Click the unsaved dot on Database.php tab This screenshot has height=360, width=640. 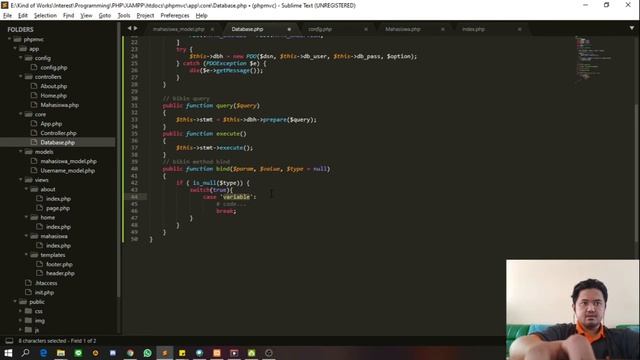[289, 29]
